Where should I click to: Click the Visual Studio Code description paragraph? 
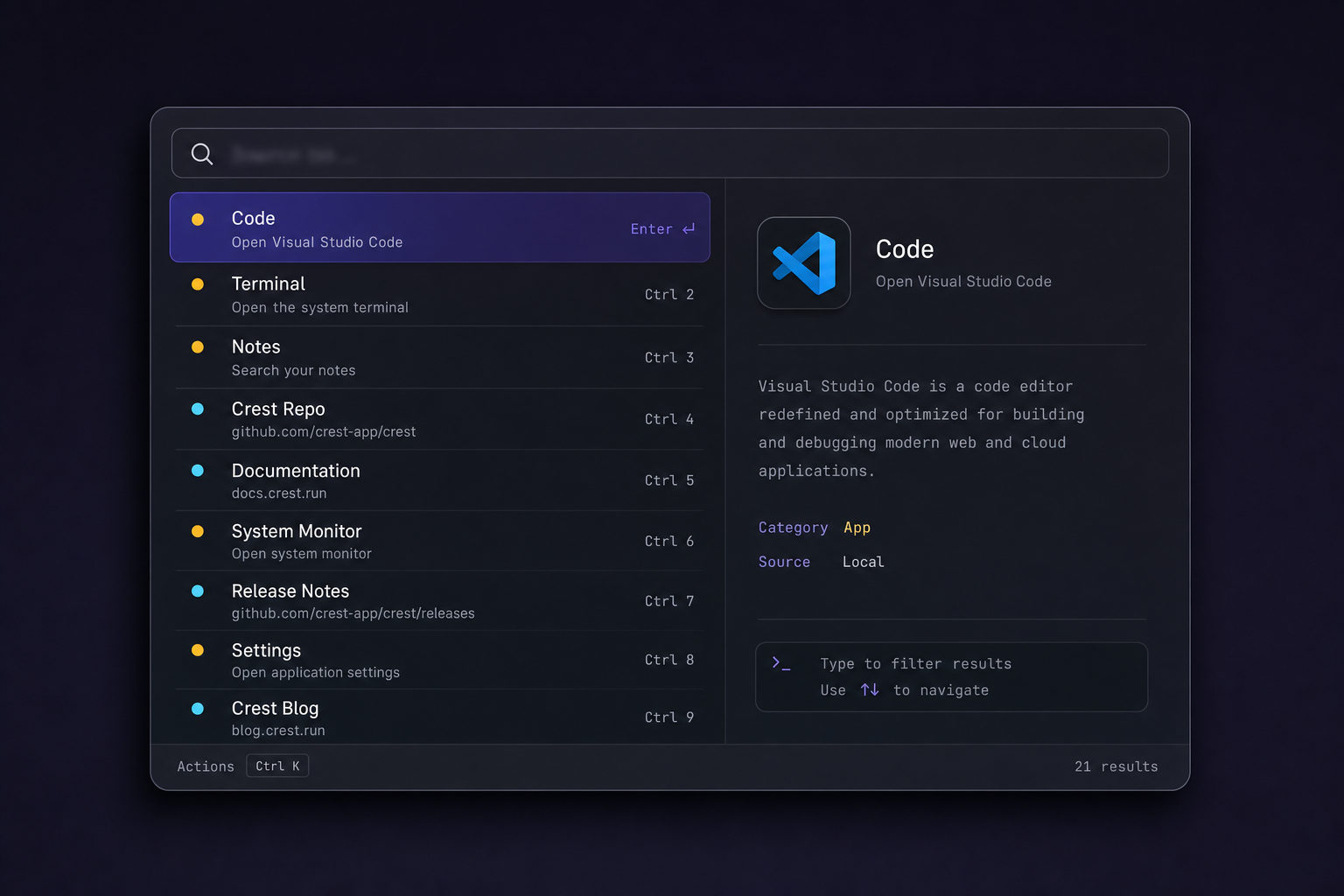(x=921, y=429)
